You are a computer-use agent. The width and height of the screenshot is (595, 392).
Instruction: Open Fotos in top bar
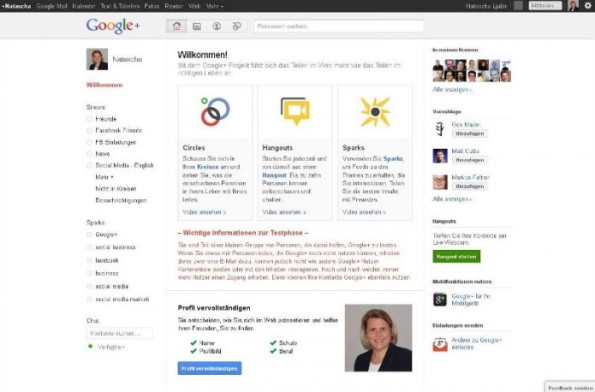[152, 6]
